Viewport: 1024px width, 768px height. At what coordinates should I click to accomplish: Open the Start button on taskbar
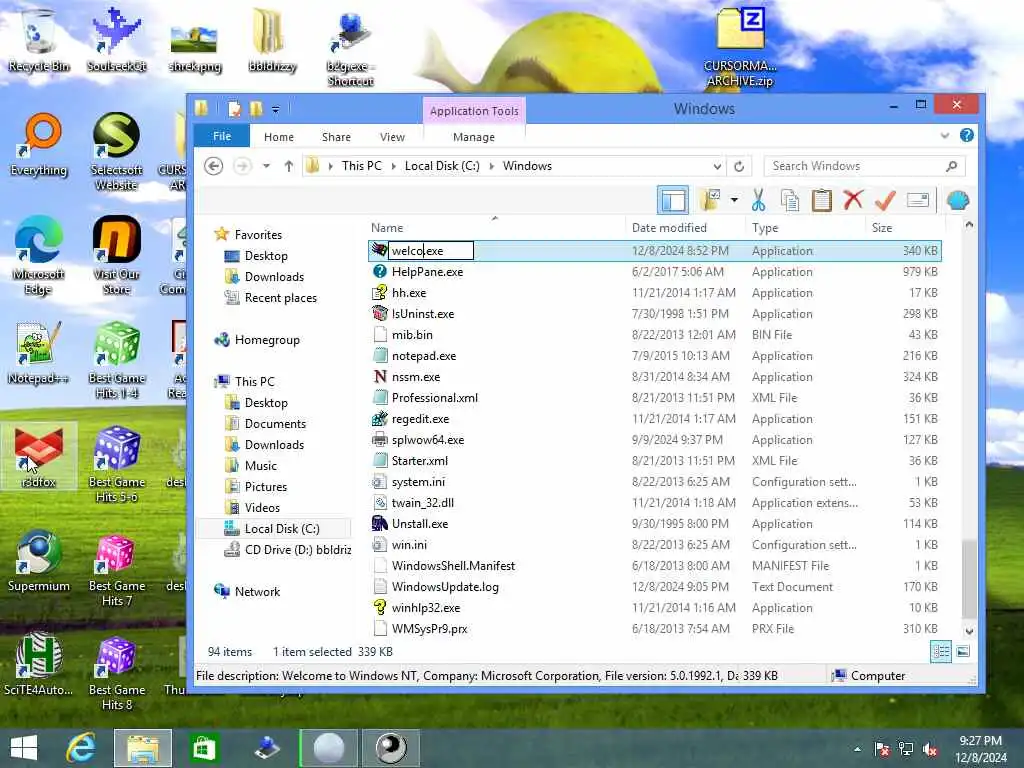[24, 748]
